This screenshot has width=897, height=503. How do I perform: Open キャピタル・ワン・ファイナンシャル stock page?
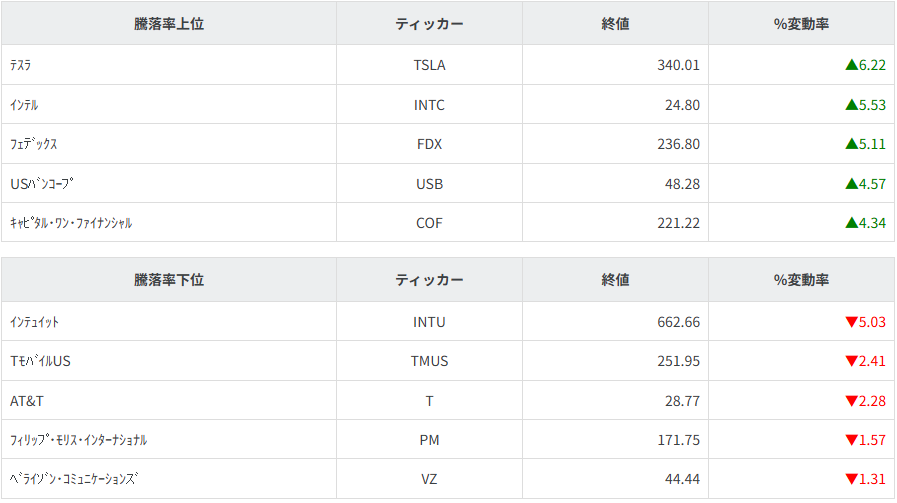70,223
